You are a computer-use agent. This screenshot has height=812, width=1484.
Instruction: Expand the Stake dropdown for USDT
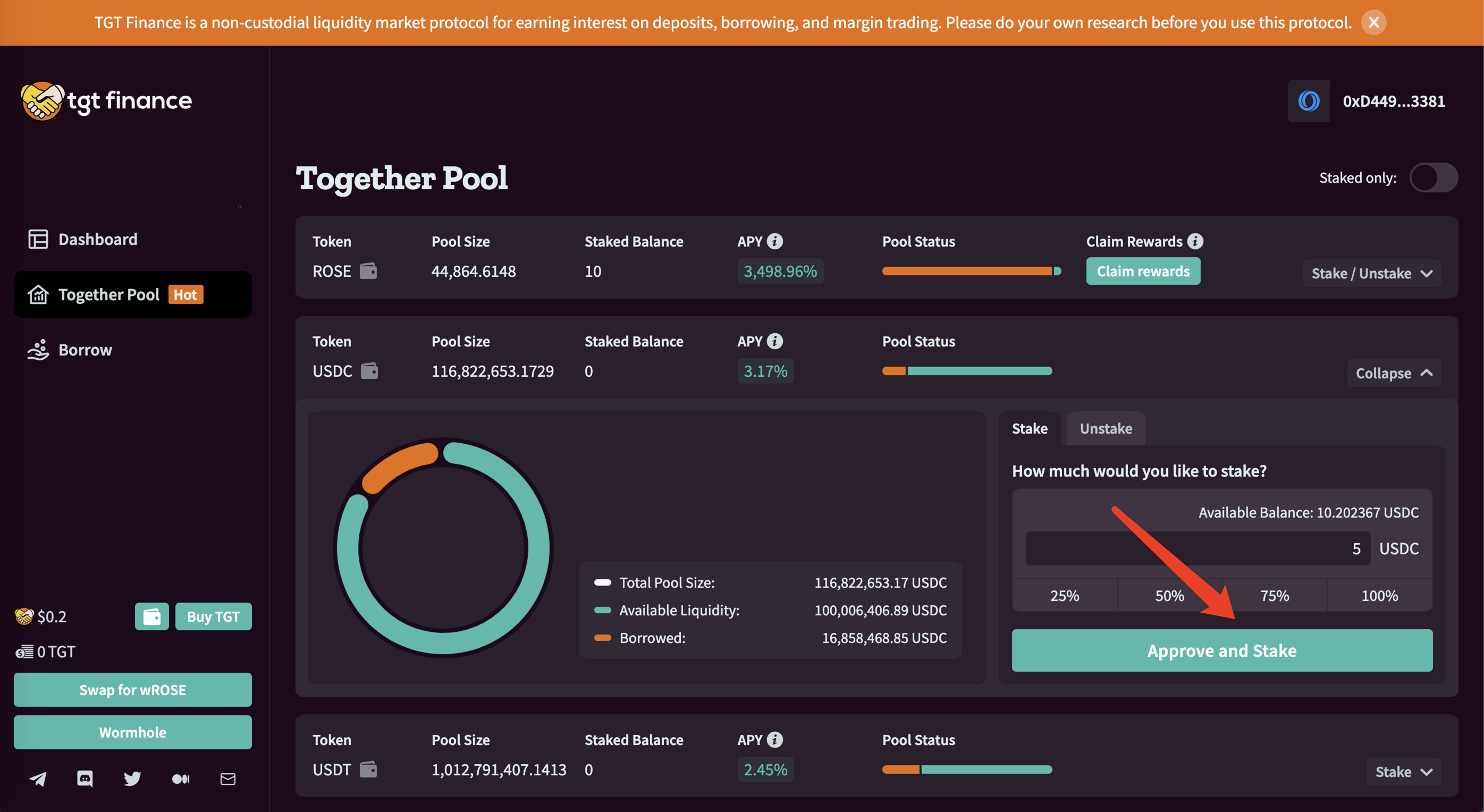[x=1403, y=771]
